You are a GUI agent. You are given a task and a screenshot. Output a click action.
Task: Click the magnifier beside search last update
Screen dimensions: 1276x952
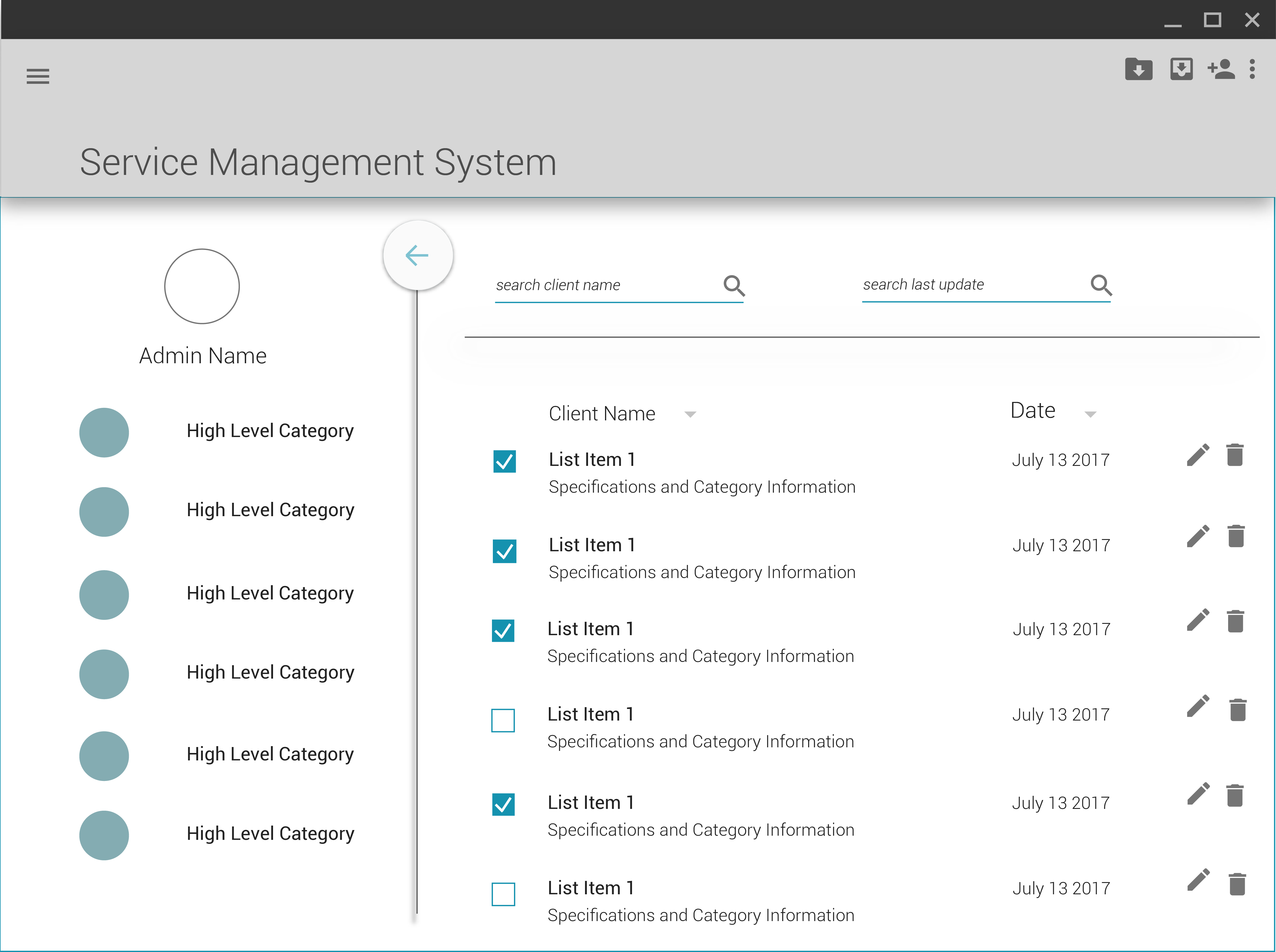click(x=1101, y=285)
